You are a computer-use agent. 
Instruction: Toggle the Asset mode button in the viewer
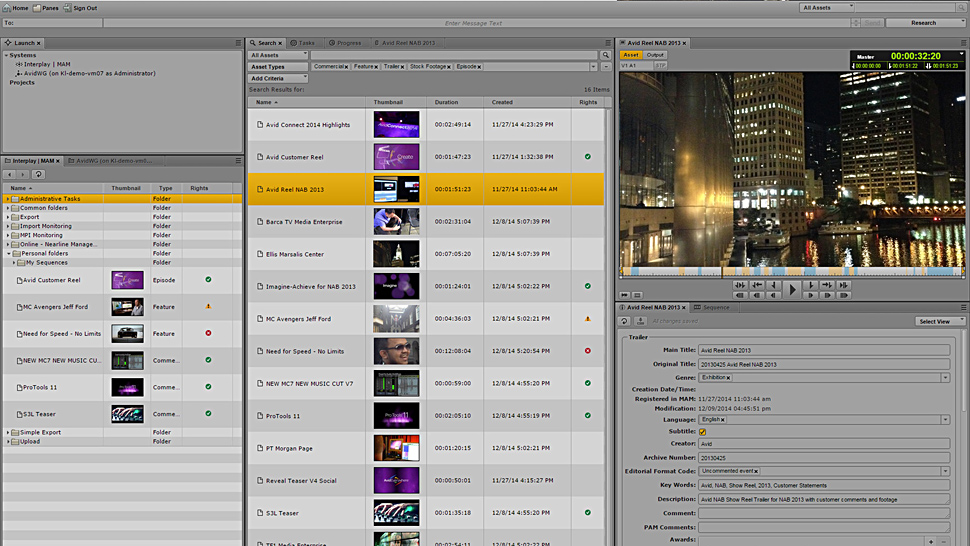(x=631, y=55)
